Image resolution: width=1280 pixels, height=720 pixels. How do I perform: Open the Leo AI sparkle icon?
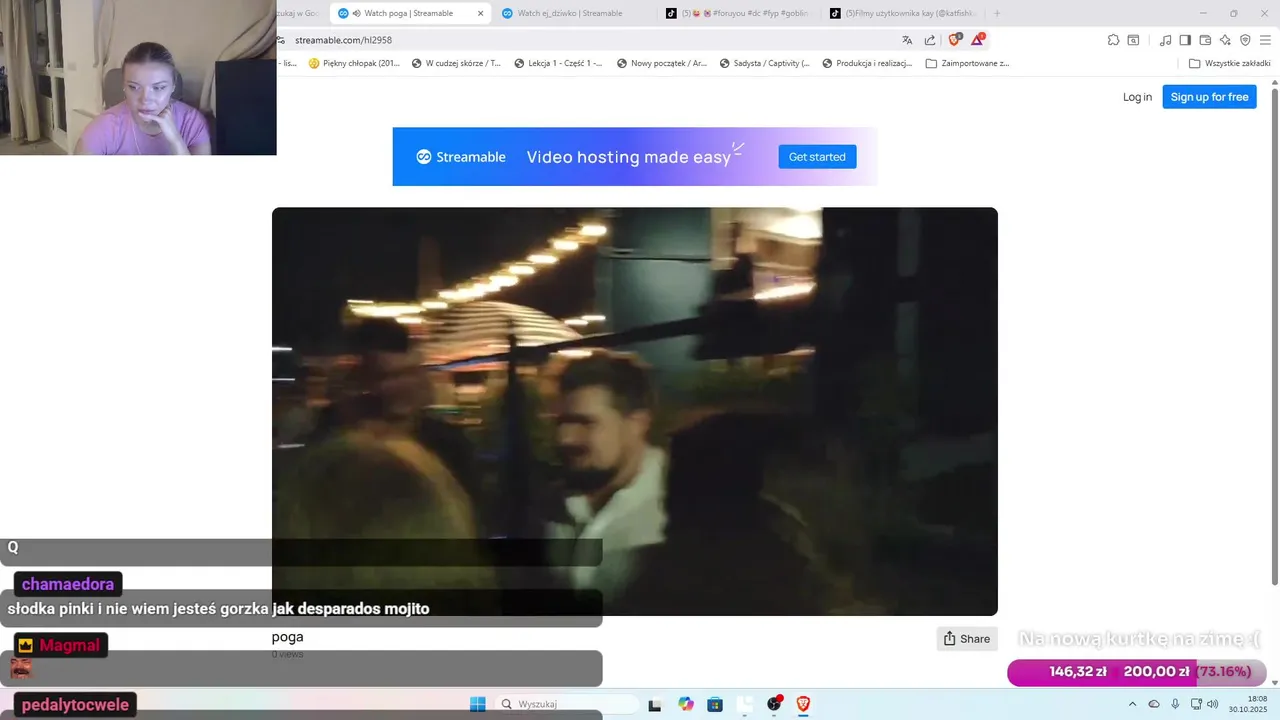coord(1225,40)
